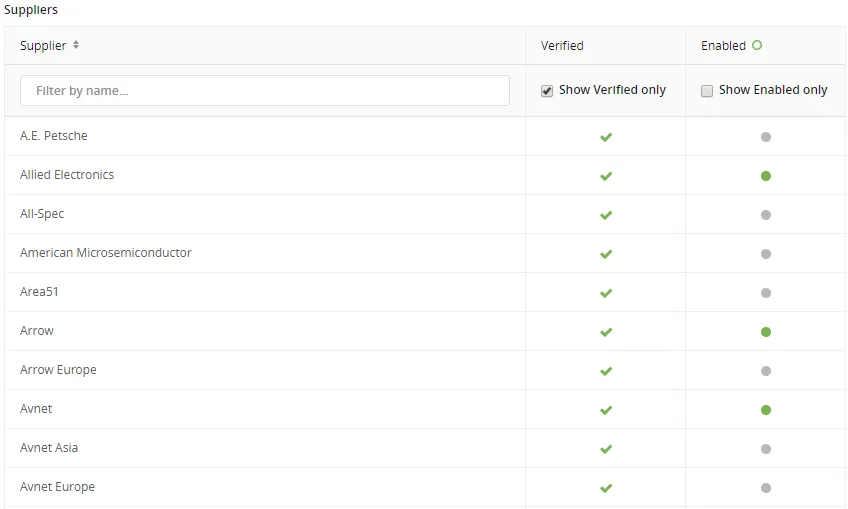Screen dimensions: 848x509
Task: Enable All-Spec supplier gray dot
Action: 766,215
